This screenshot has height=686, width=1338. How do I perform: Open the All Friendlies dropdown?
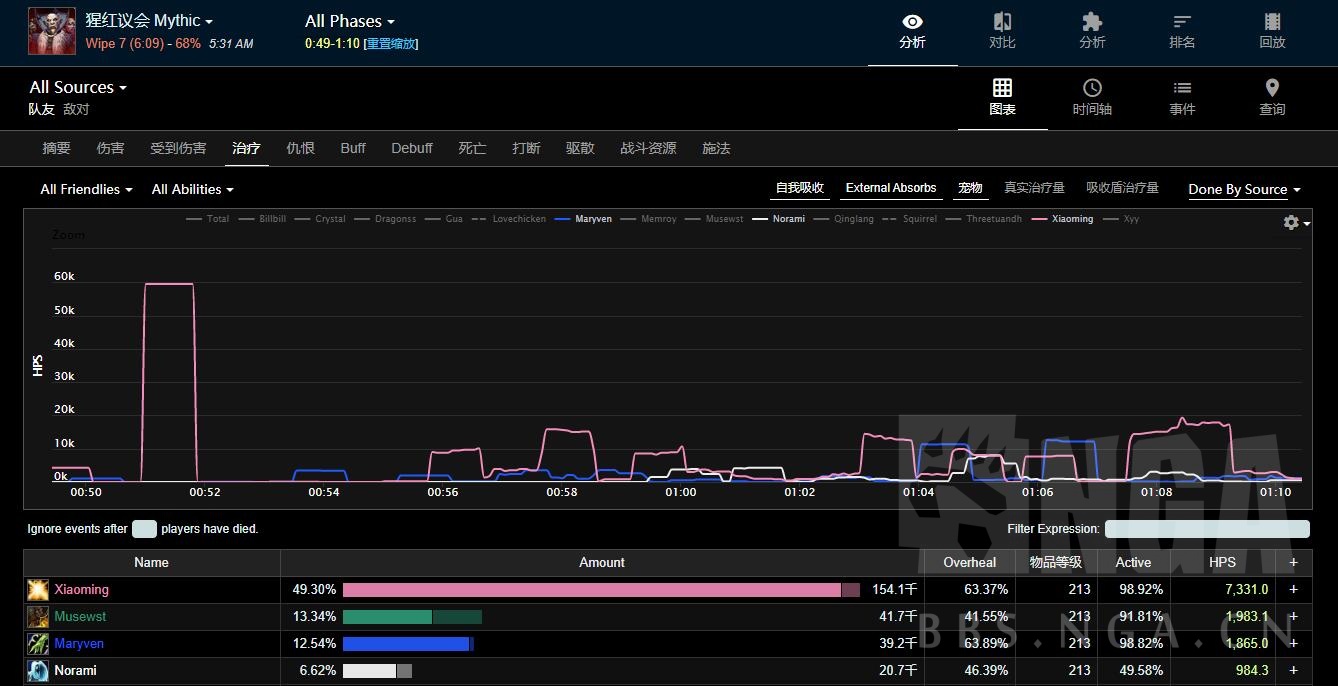86,189
